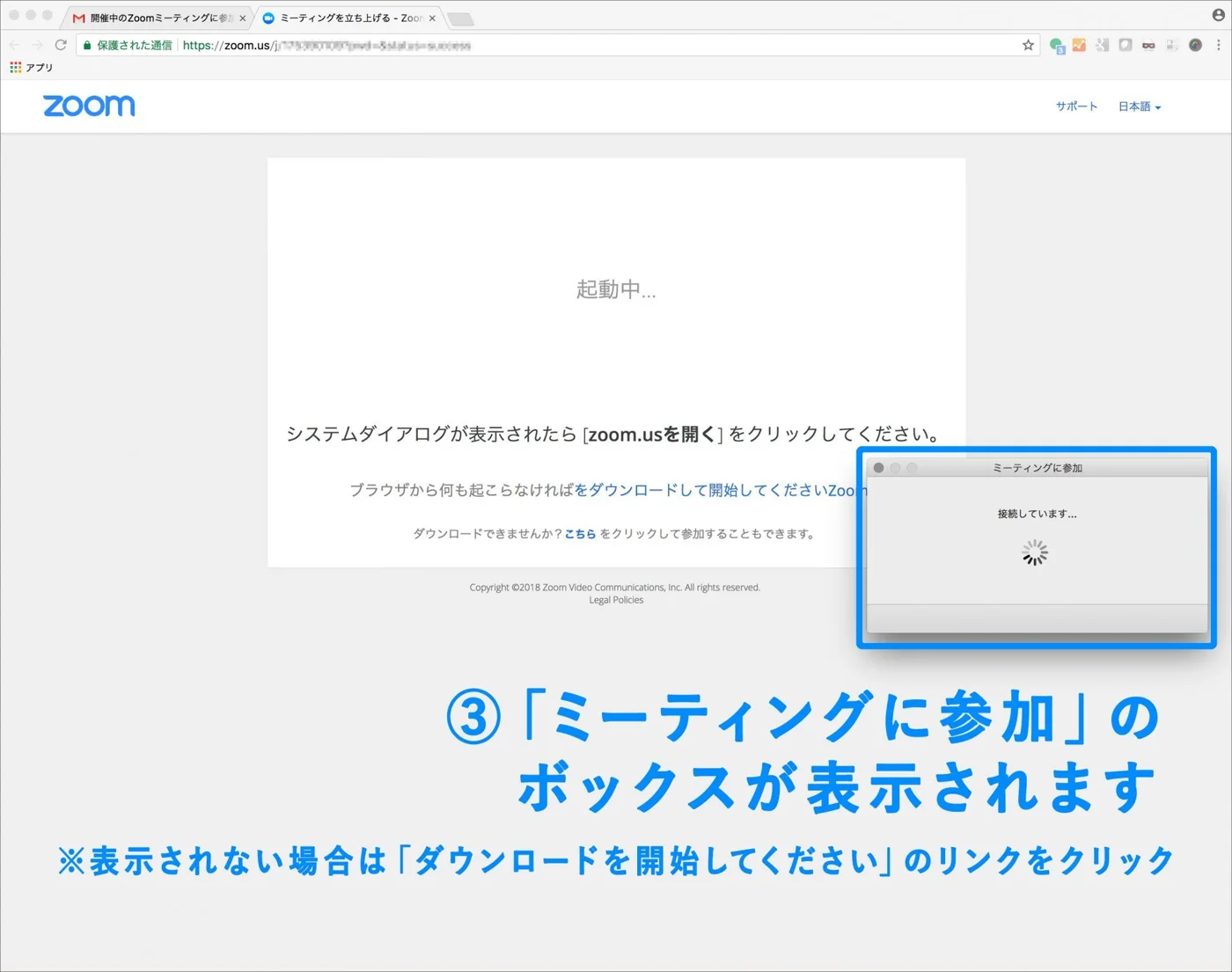Click the round colorful swirl extension icon
Image resolution: width=1232 pixels, height=972 pixels.
tap(1195, 45)
